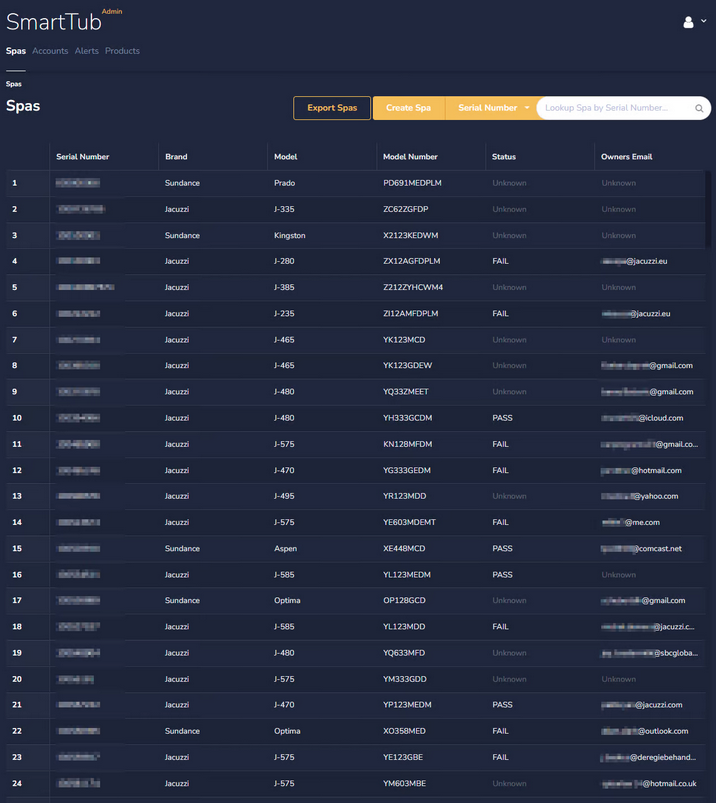The width and height of the screenshot is (716, 803).
Task: Switch to the Spas tab
Action: pos(16,51)
